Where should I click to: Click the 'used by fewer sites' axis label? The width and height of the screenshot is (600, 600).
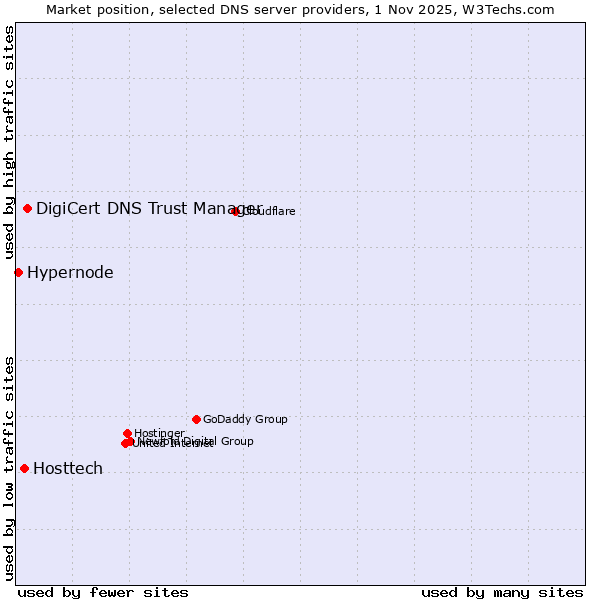click(x=103, y=592)
